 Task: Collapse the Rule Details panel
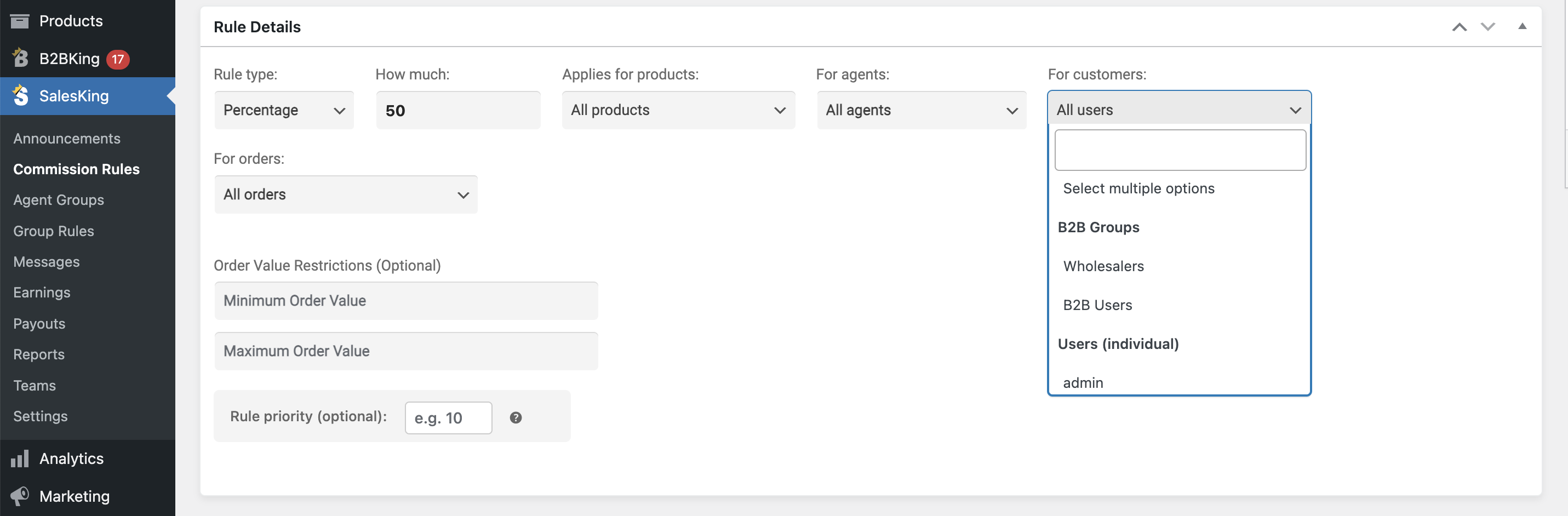coord(1522,26)
